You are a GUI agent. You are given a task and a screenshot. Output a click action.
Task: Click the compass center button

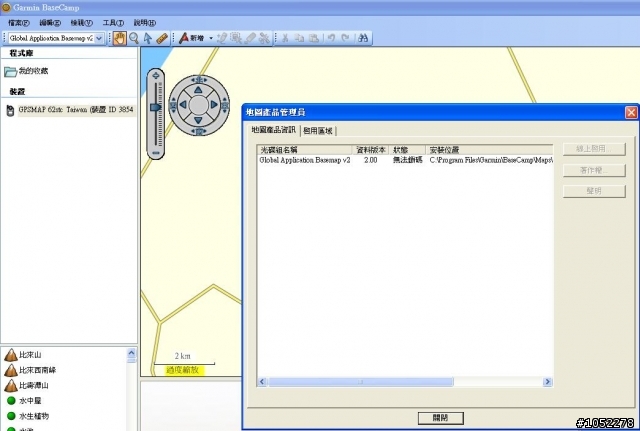tap(199, 105)
